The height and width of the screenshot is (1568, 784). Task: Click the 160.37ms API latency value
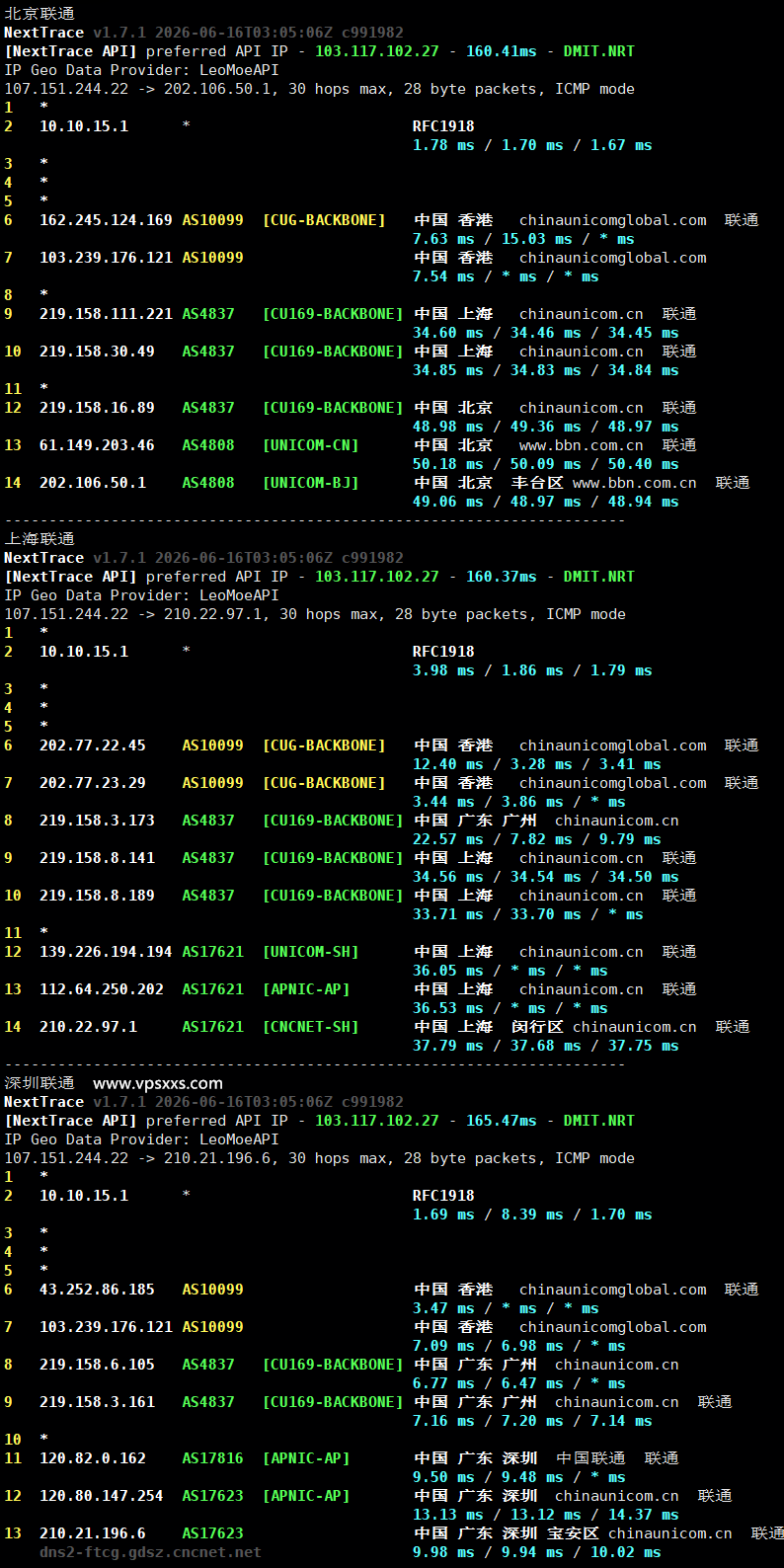point(502,577)
